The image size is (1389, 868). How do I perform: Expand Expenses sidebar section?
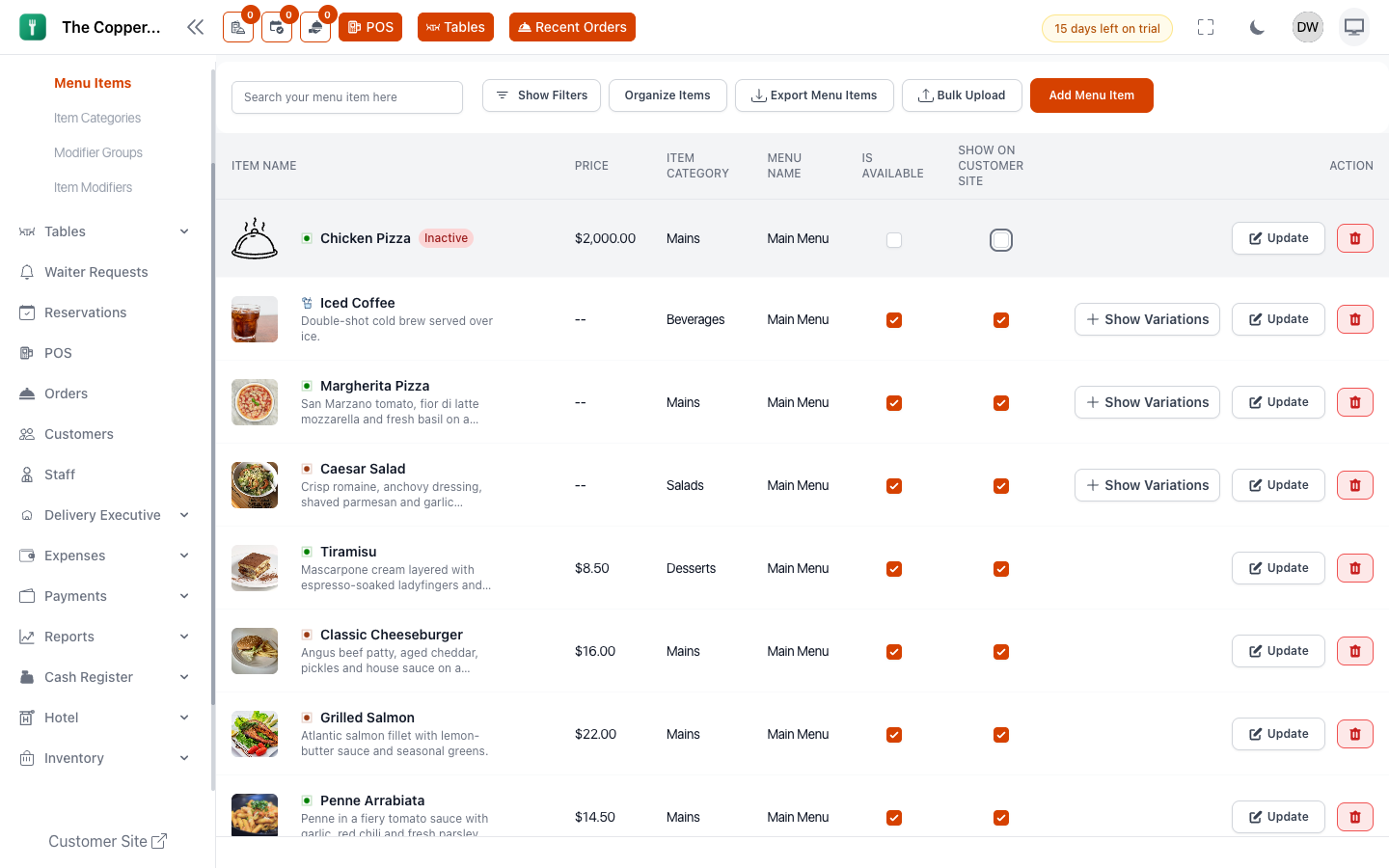pyautogui.click(x=106, y=556)
